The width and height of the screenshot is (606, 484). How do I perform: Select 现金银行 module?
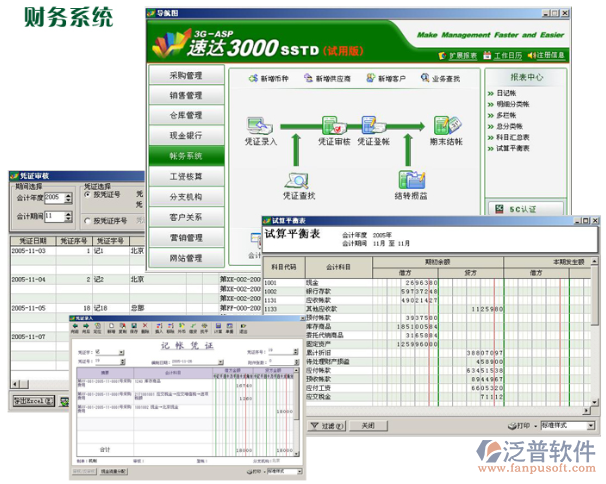click(186, 135)
